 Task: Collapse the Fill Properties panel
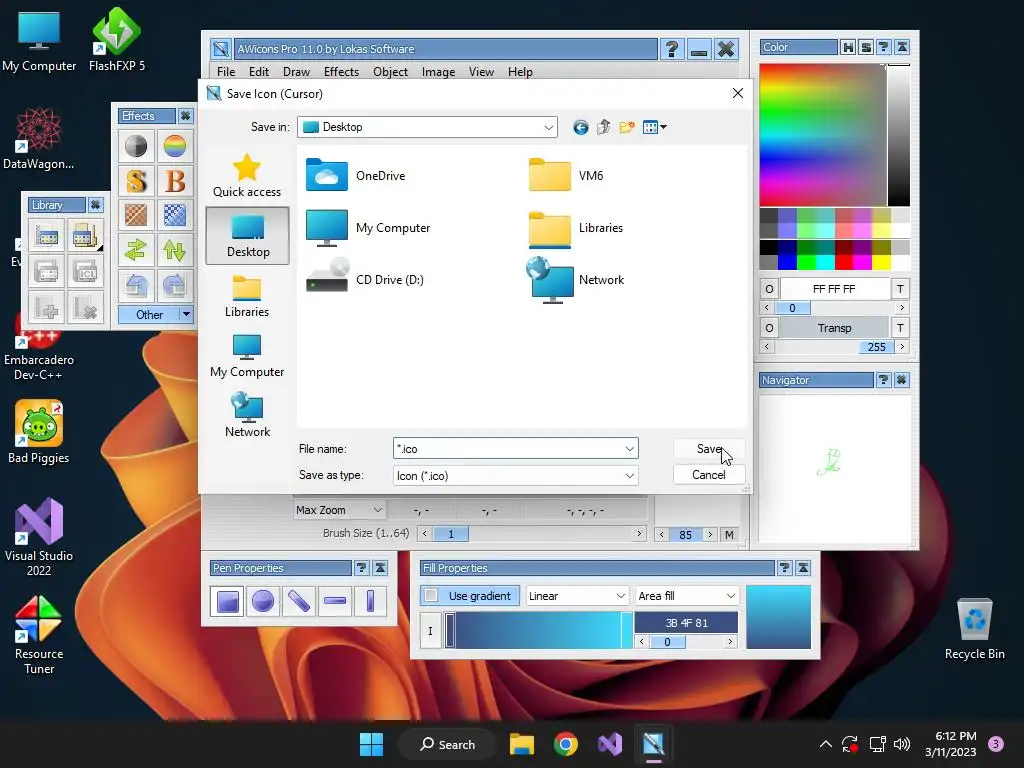pos(803,568)
